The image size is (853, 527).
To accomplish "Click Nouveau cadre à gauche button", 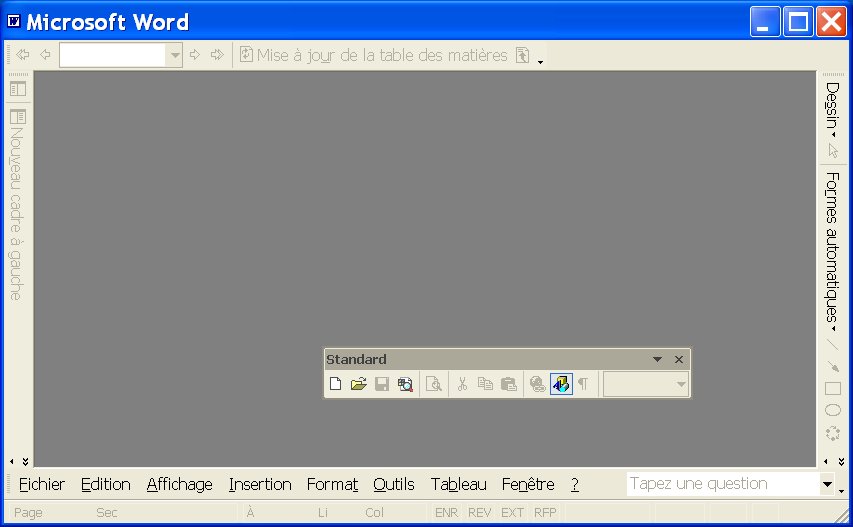I will pyautogui.click(x=17, y=204).
